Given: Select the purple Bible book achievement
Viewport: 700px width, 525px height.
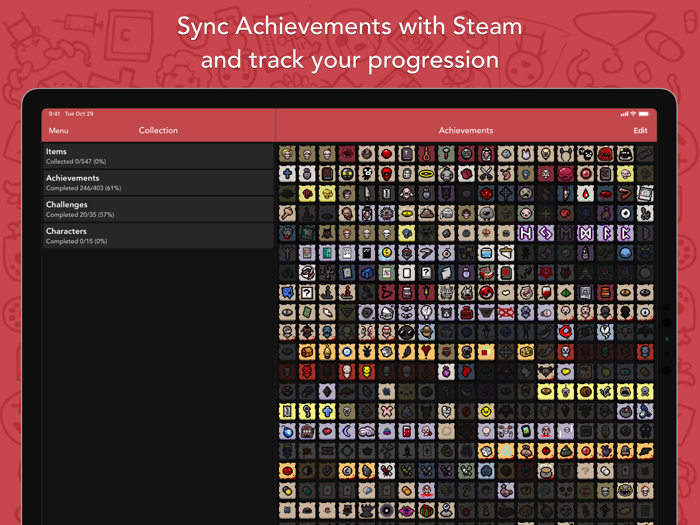Looking at the screenshot, I should [407, 154].
